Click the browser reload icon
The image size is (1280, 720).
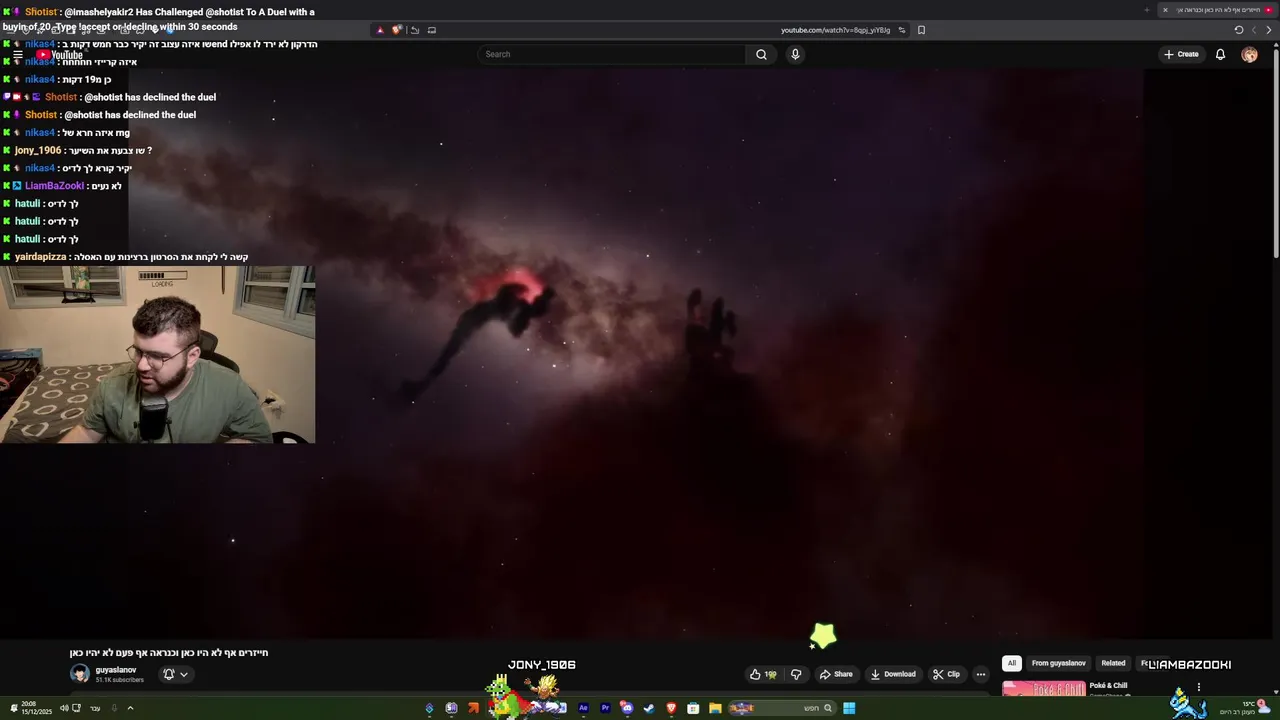[x=1238, y=30]
